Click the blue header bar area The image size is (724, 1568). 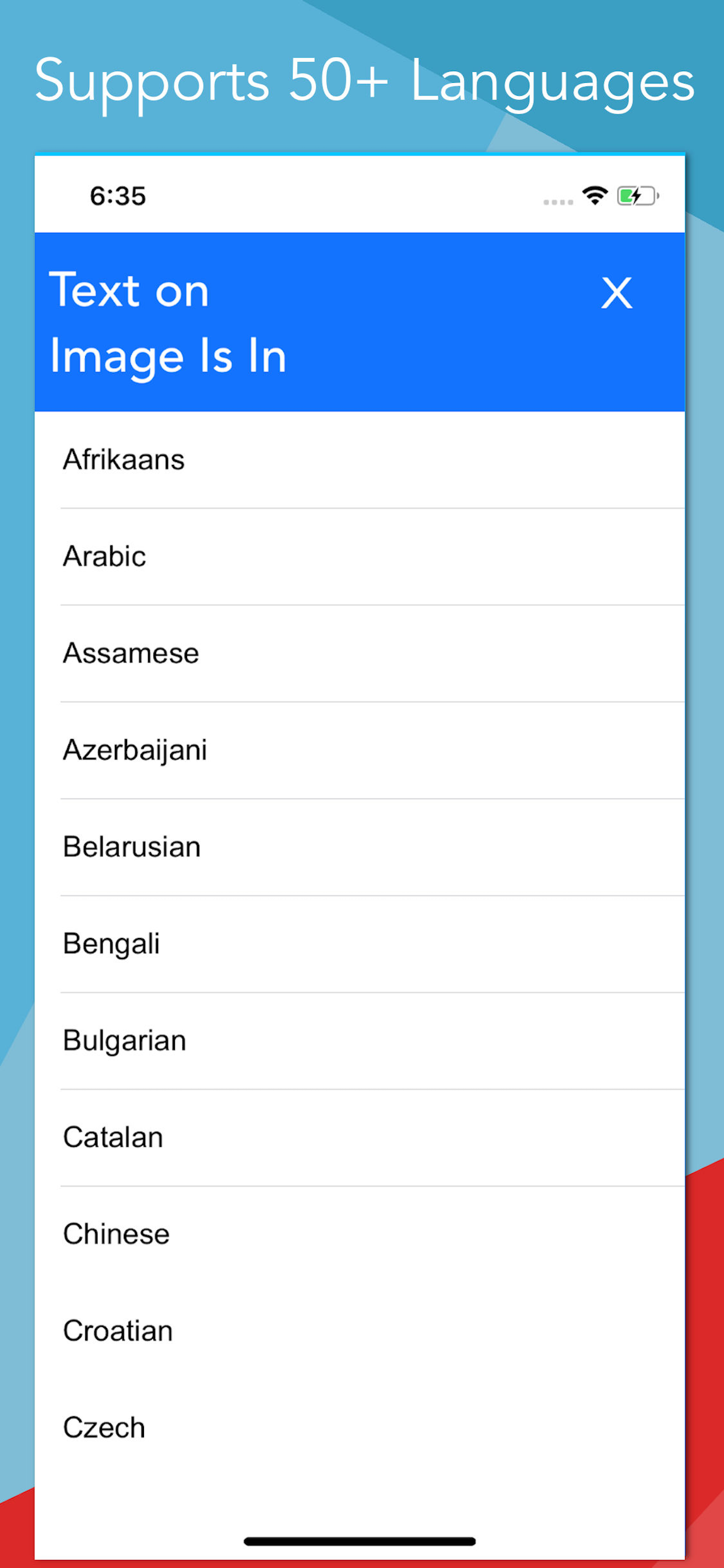coord(360,322)
